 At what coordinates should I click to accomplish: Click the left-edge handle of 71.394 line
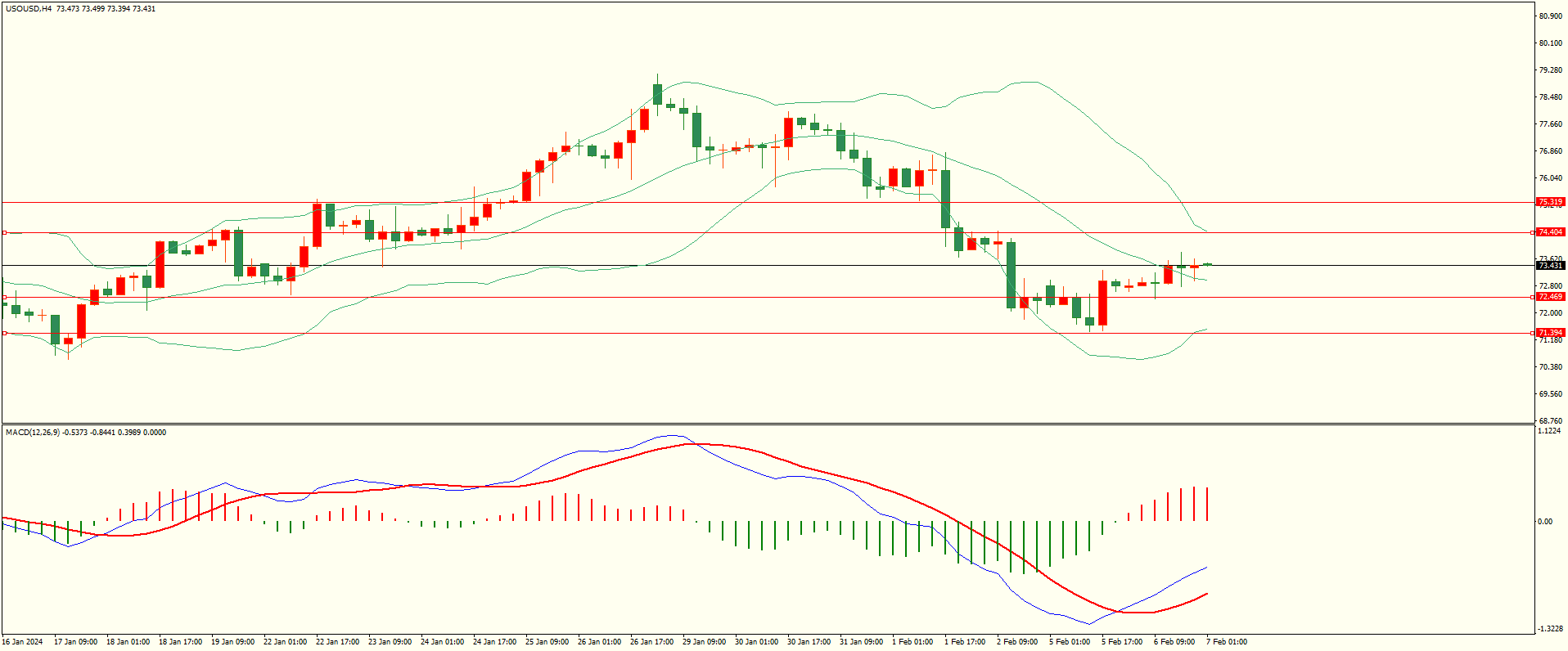(4, 333)
